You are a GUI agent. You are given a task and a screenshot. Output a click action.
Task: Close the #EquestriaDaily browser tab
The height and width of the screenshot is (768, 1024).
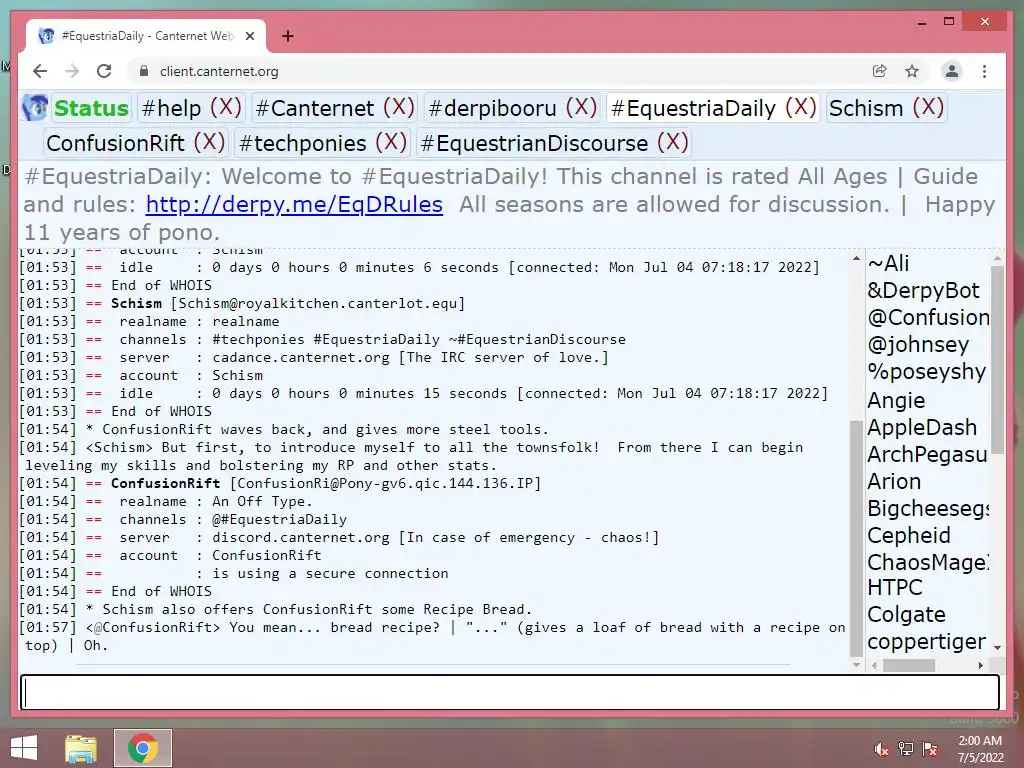(249, 36)
